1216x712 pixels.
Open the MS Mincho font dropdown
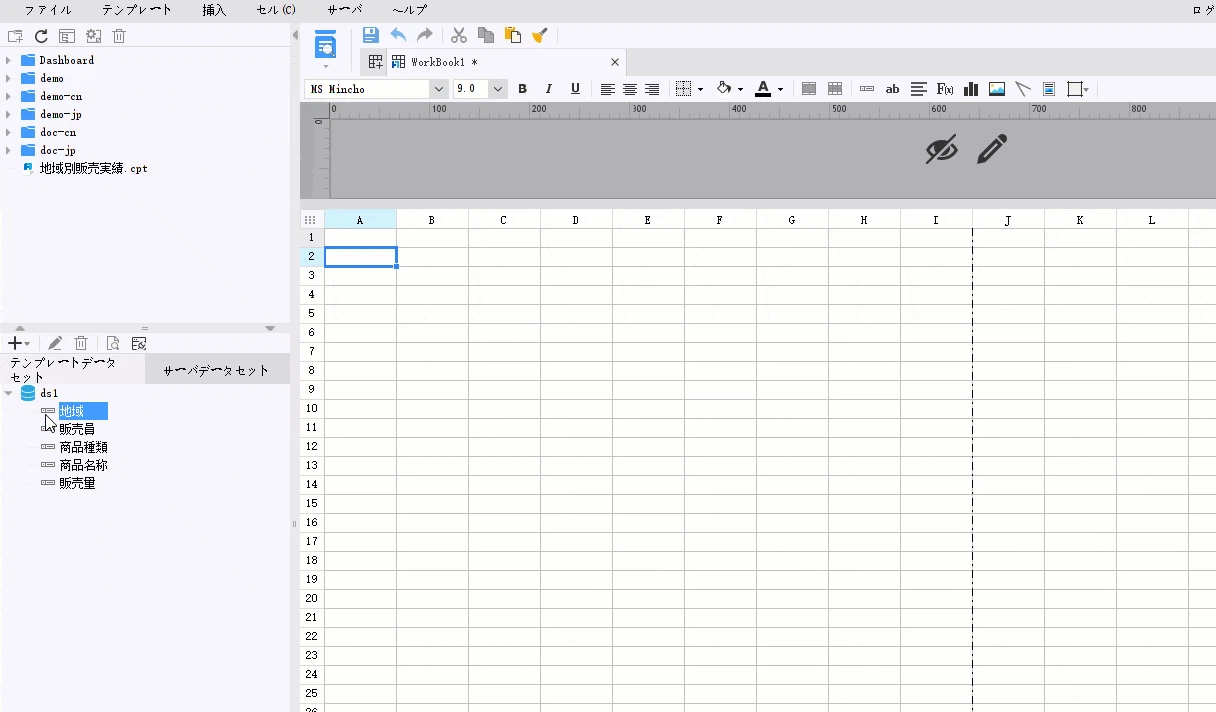439,89
